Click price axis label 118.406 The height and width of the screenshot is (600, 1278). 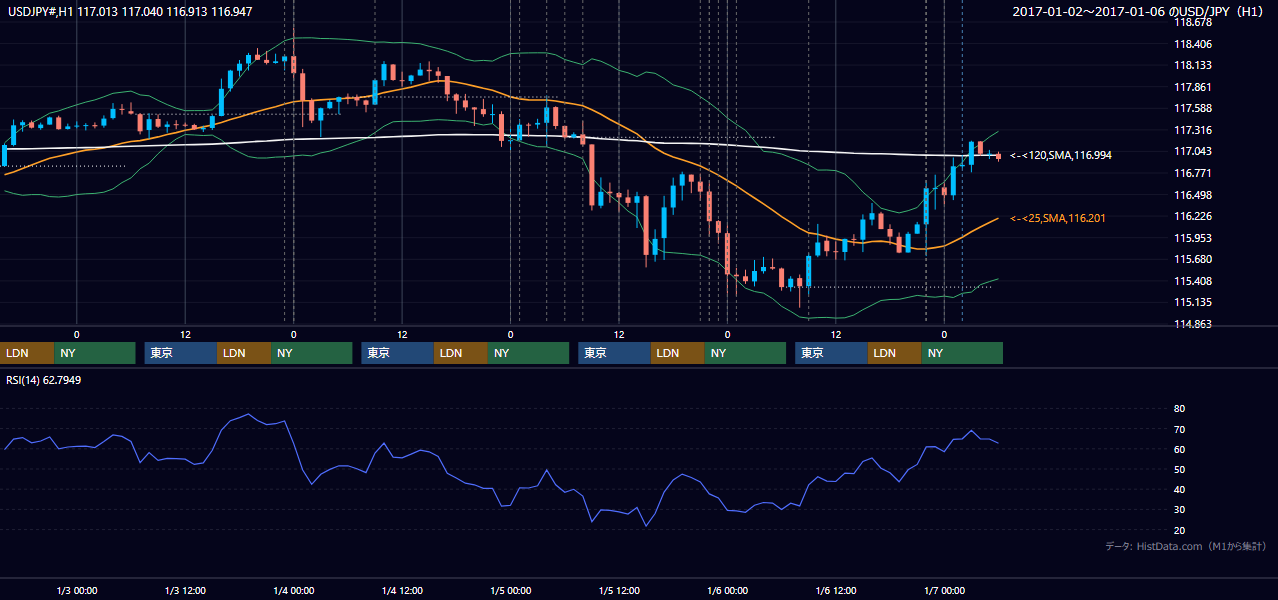[1192, 44]
